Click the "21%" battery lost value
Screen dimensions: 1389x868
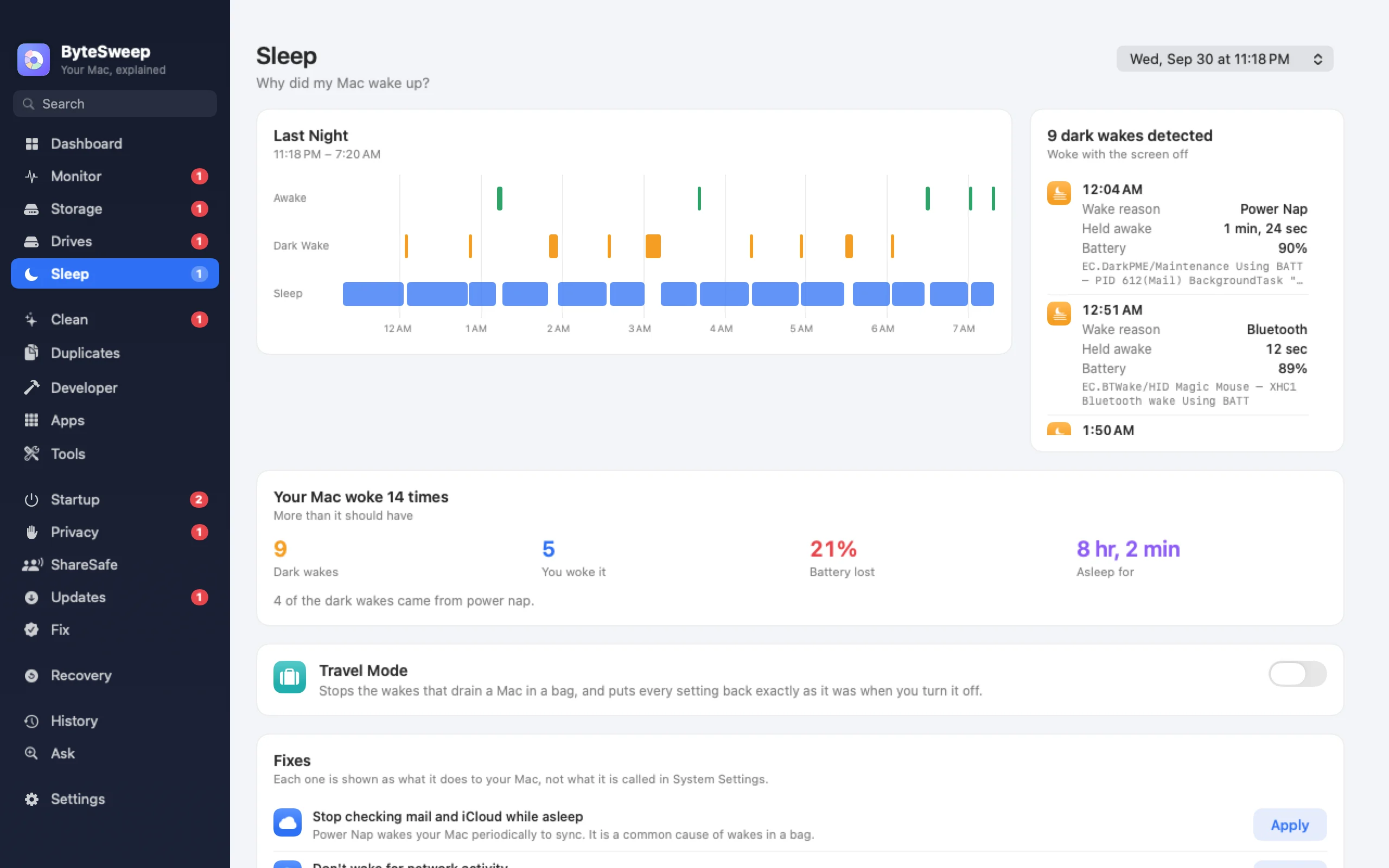[x=833, y=550]
